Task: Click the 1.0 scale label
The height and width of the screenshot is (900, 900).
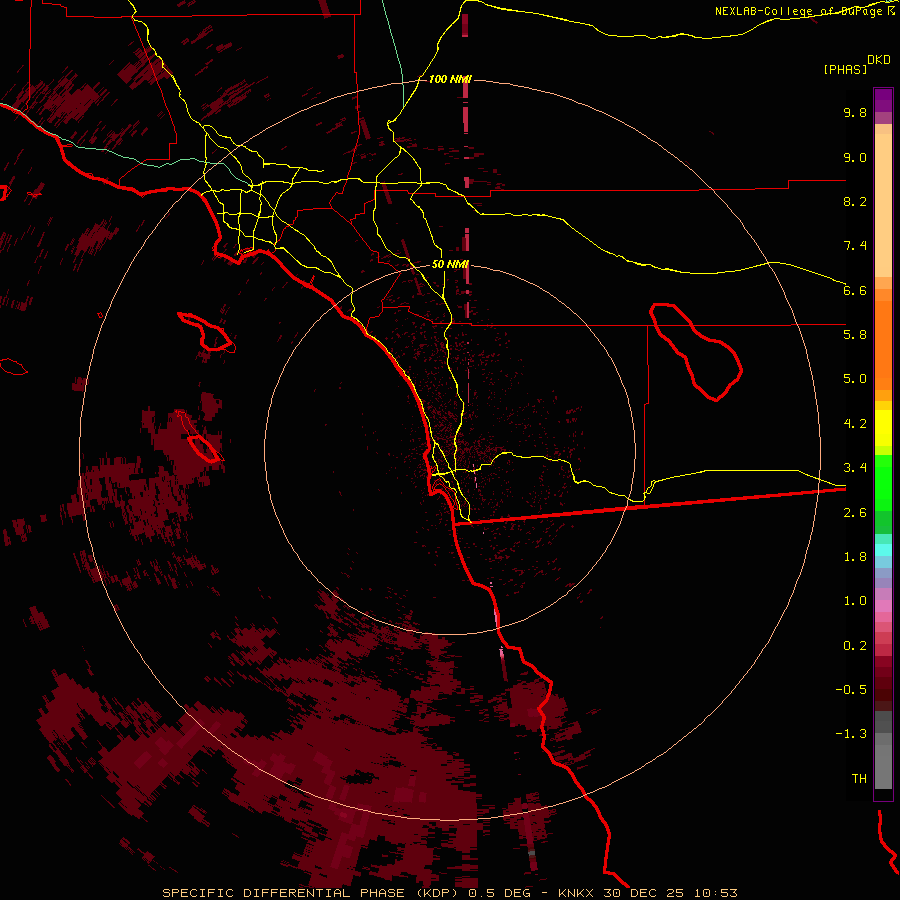Action: click(855, 601)
